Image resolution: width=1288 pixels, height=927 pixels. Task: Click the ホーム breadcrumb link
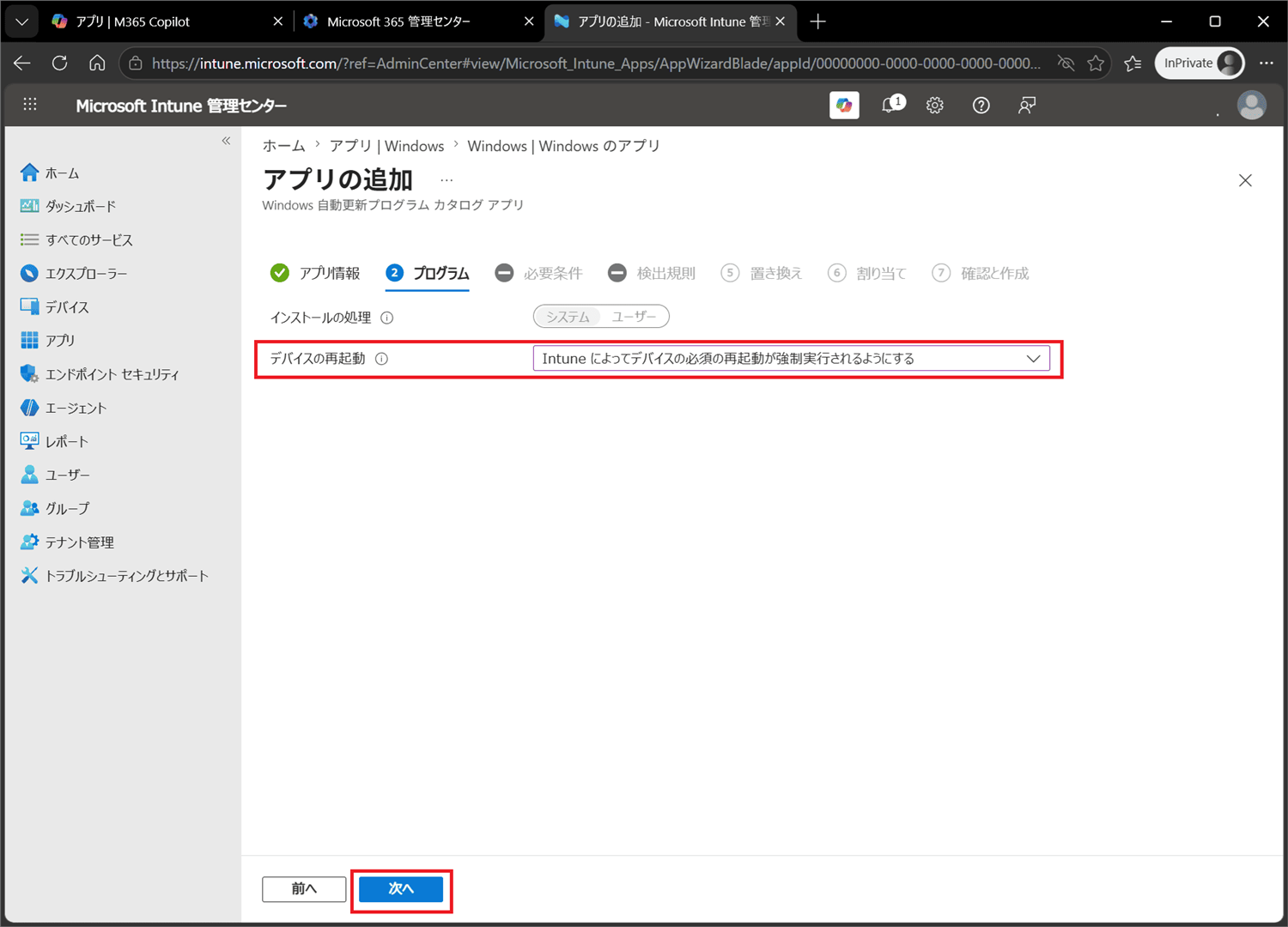click(x=283, y=146)
